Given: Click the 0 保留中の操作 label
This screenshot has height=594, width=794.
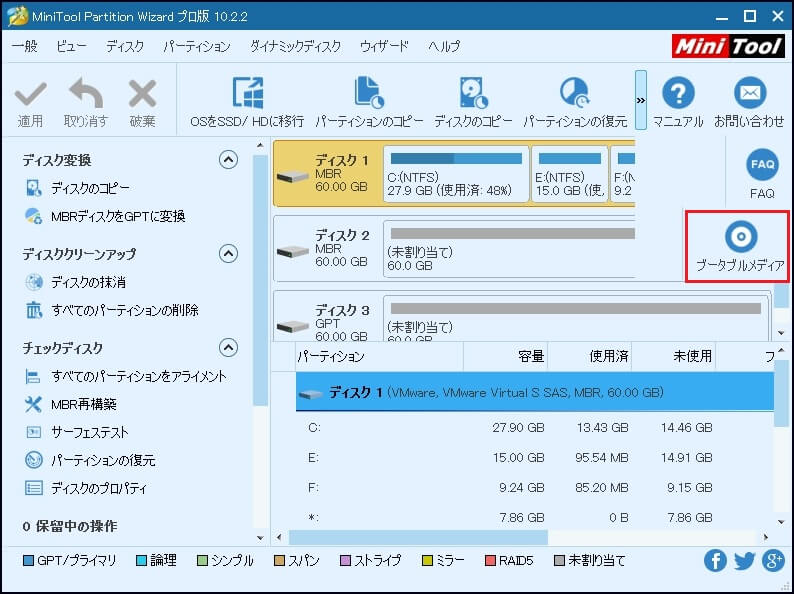Looking at the screenshot, I should point(70,526).
